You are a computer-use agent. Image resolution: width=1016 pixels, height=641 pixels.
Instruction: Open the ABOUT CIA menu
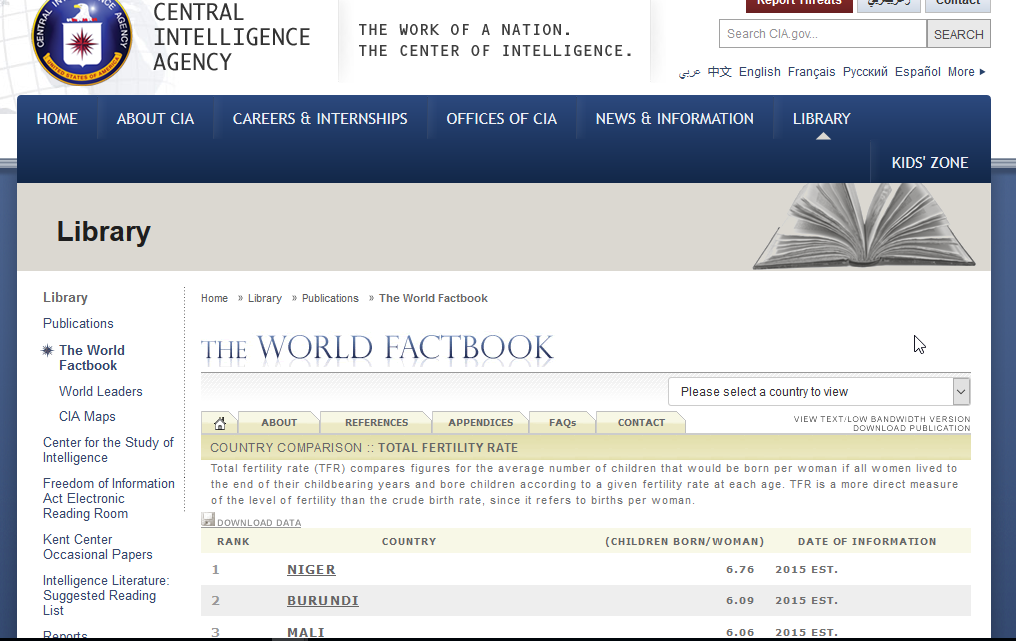[156, 119]
